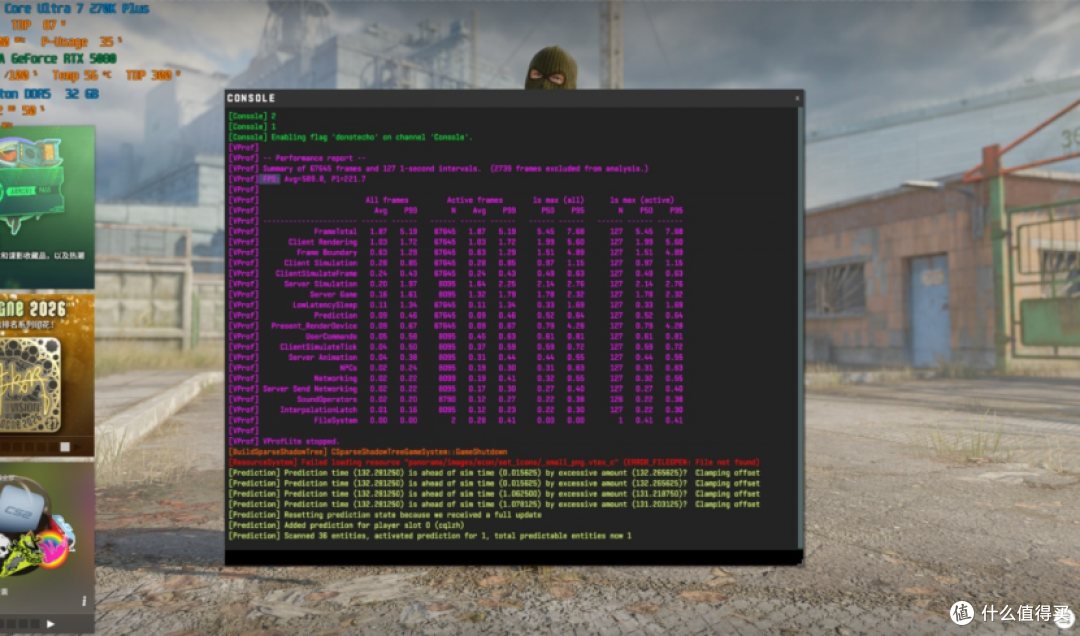Screen dimensions: 1080x636
Task: Open the info icon on capsule card
Action: 84,602
